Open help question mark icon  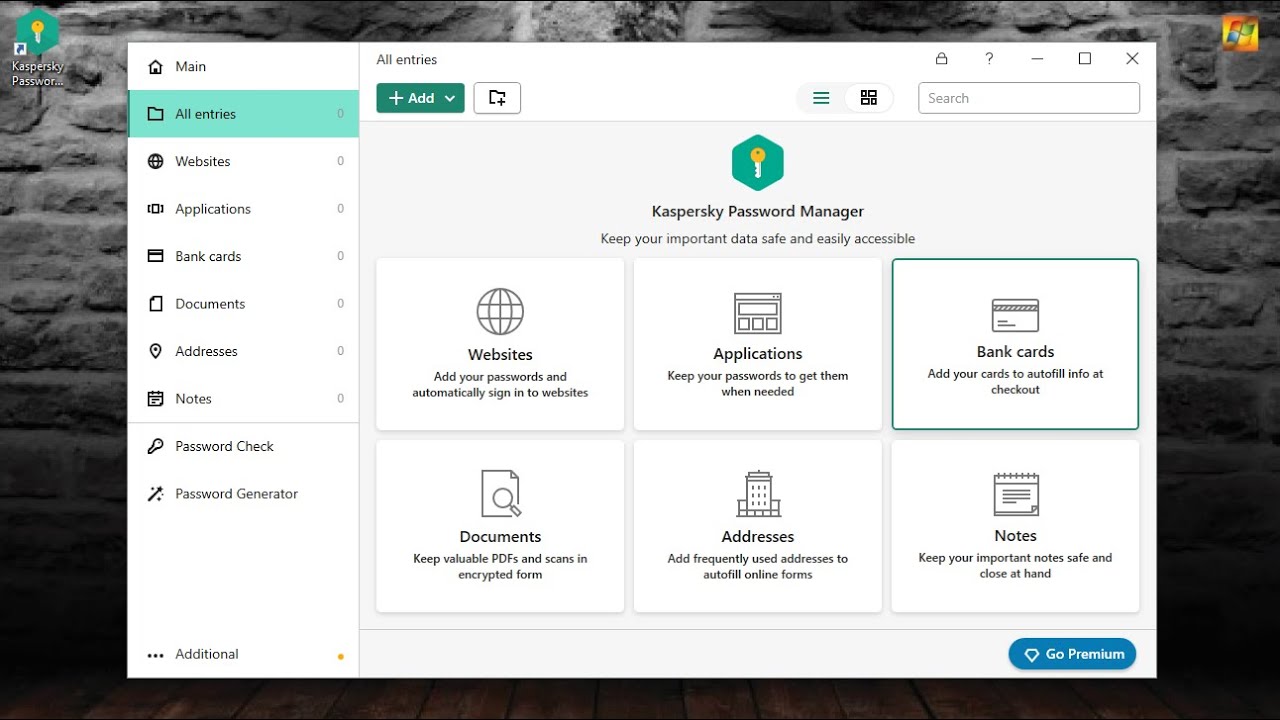[989, 59]
